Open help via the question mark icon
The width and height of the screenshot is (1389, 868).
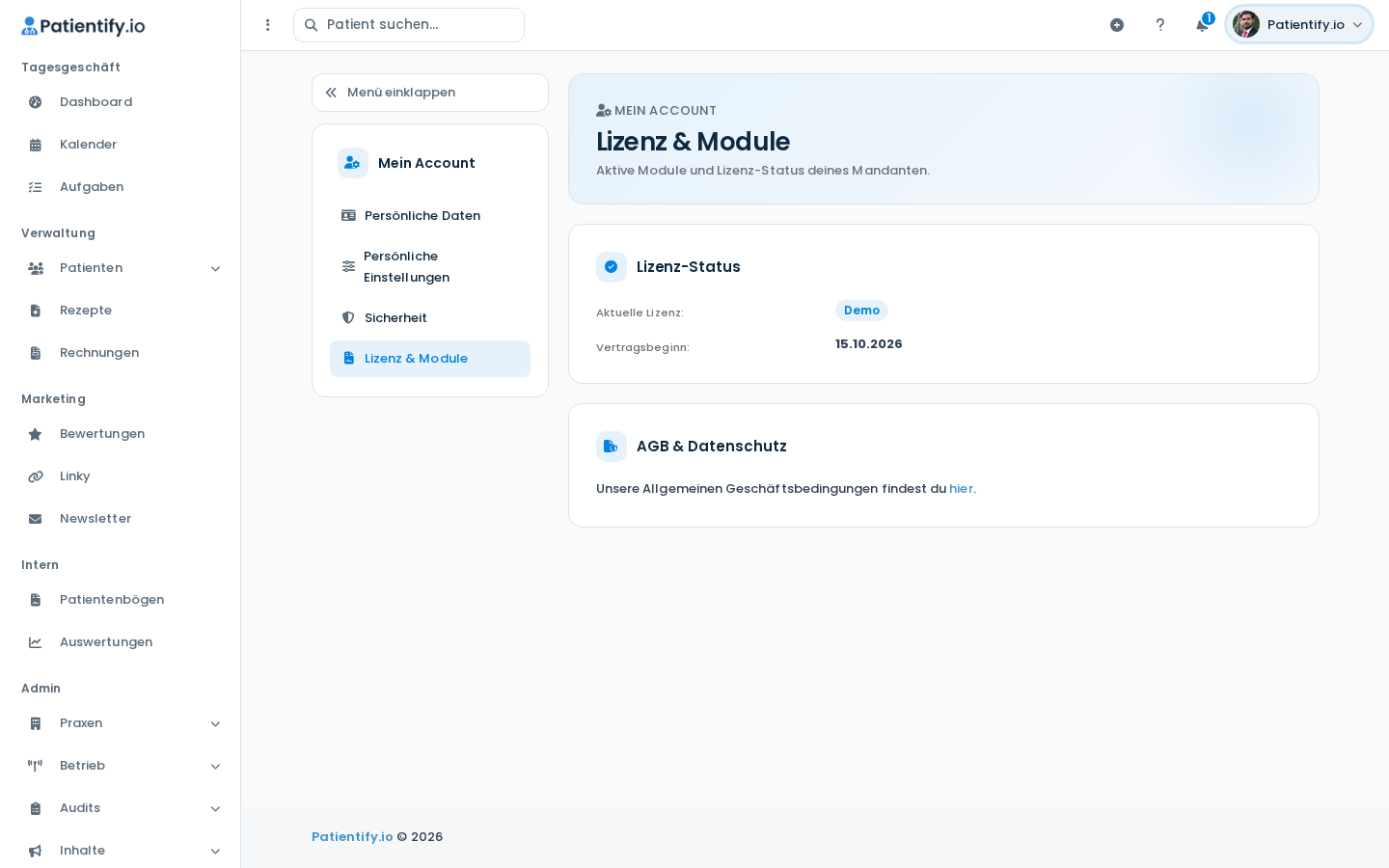1160,25
